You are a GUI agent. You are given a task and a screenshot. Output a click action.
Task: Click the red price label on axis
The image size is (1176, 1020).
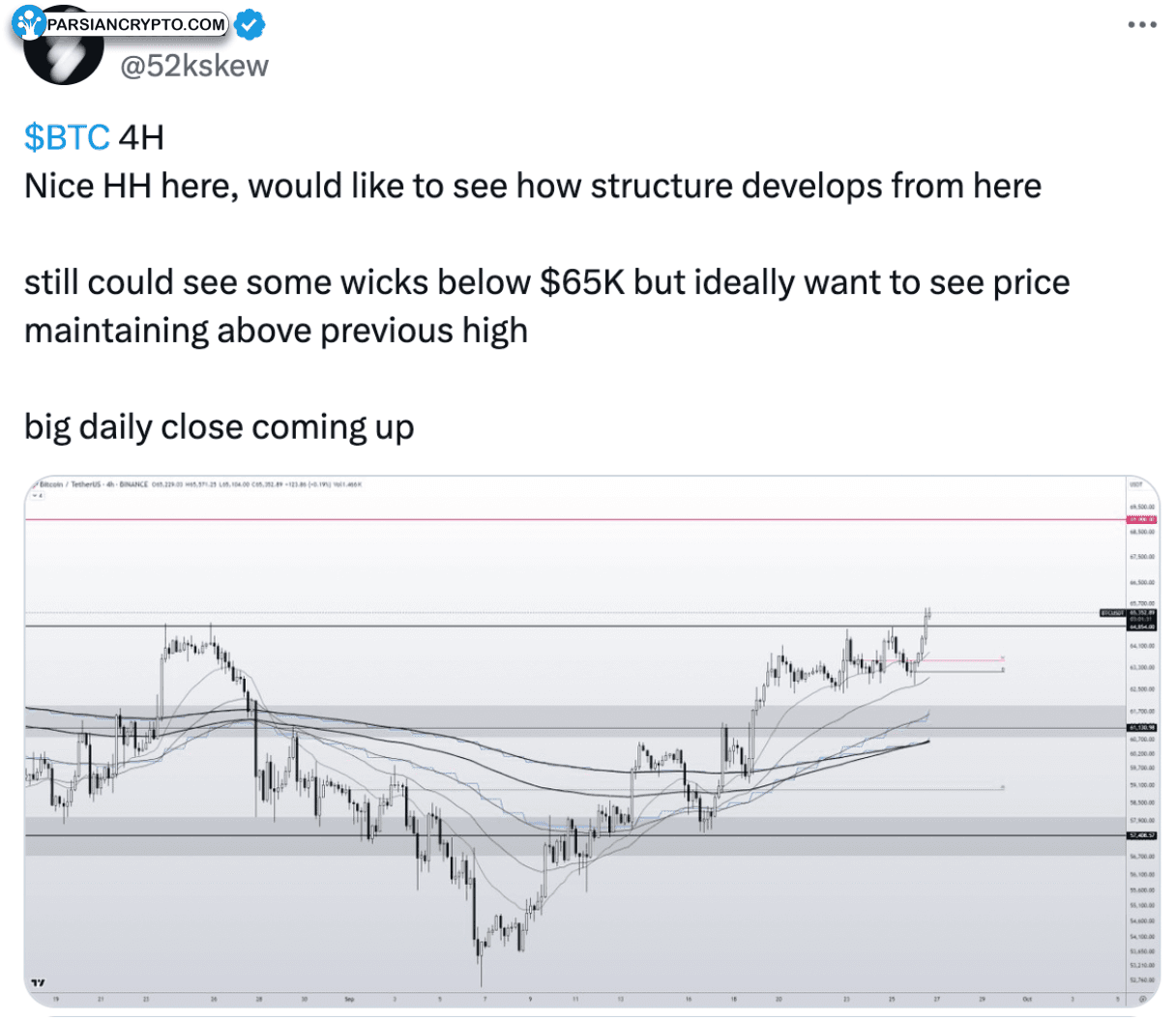pos(1142,520)
